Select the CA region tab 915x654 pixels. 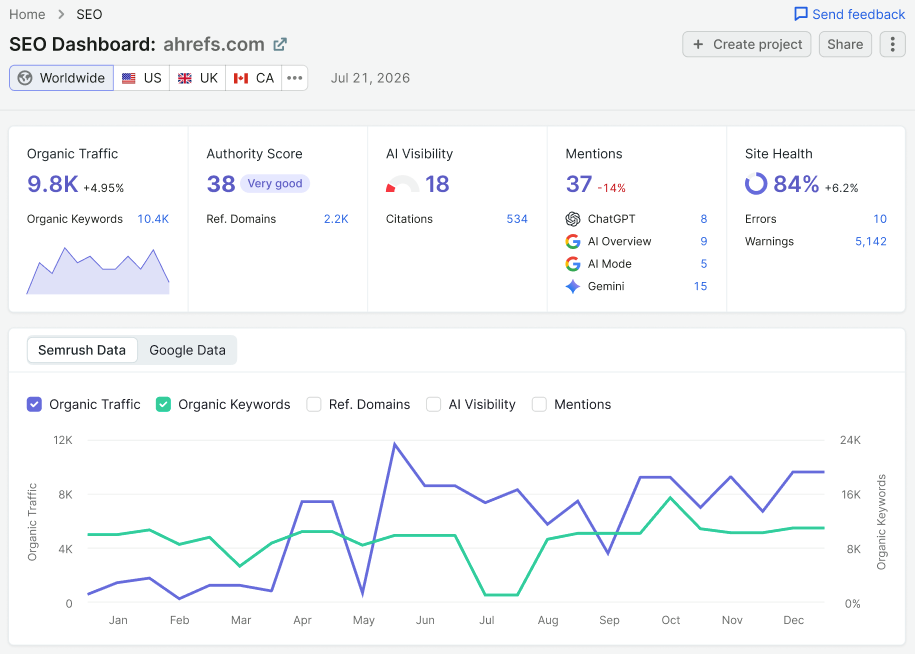tap(254, 78)
